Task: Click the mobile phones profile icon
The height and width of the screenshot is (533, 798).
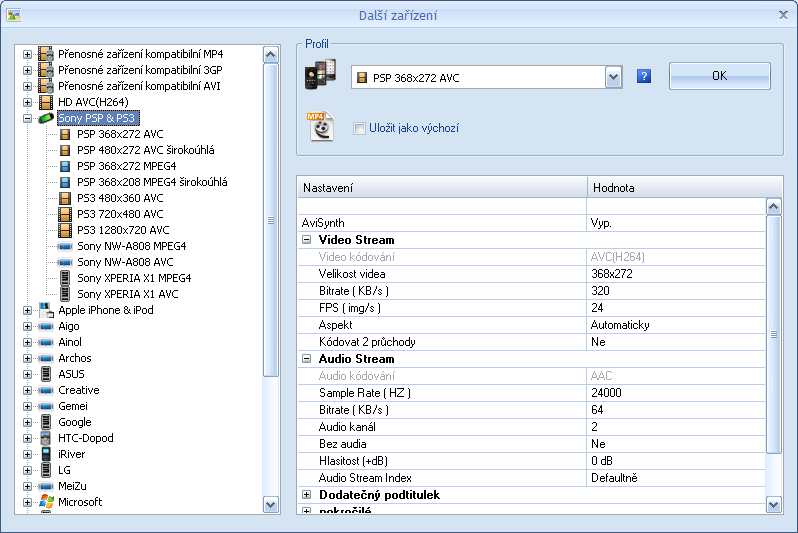Action: [320, 74]
